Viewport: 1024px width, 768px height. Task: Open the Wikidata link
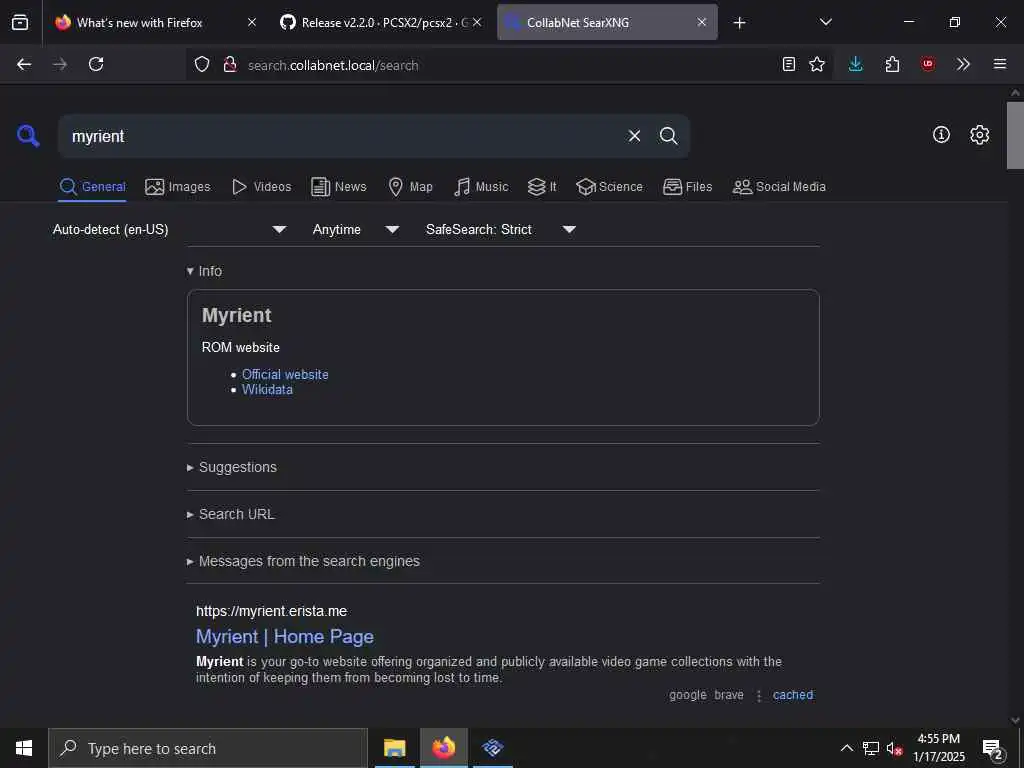(x=267, y=389)
